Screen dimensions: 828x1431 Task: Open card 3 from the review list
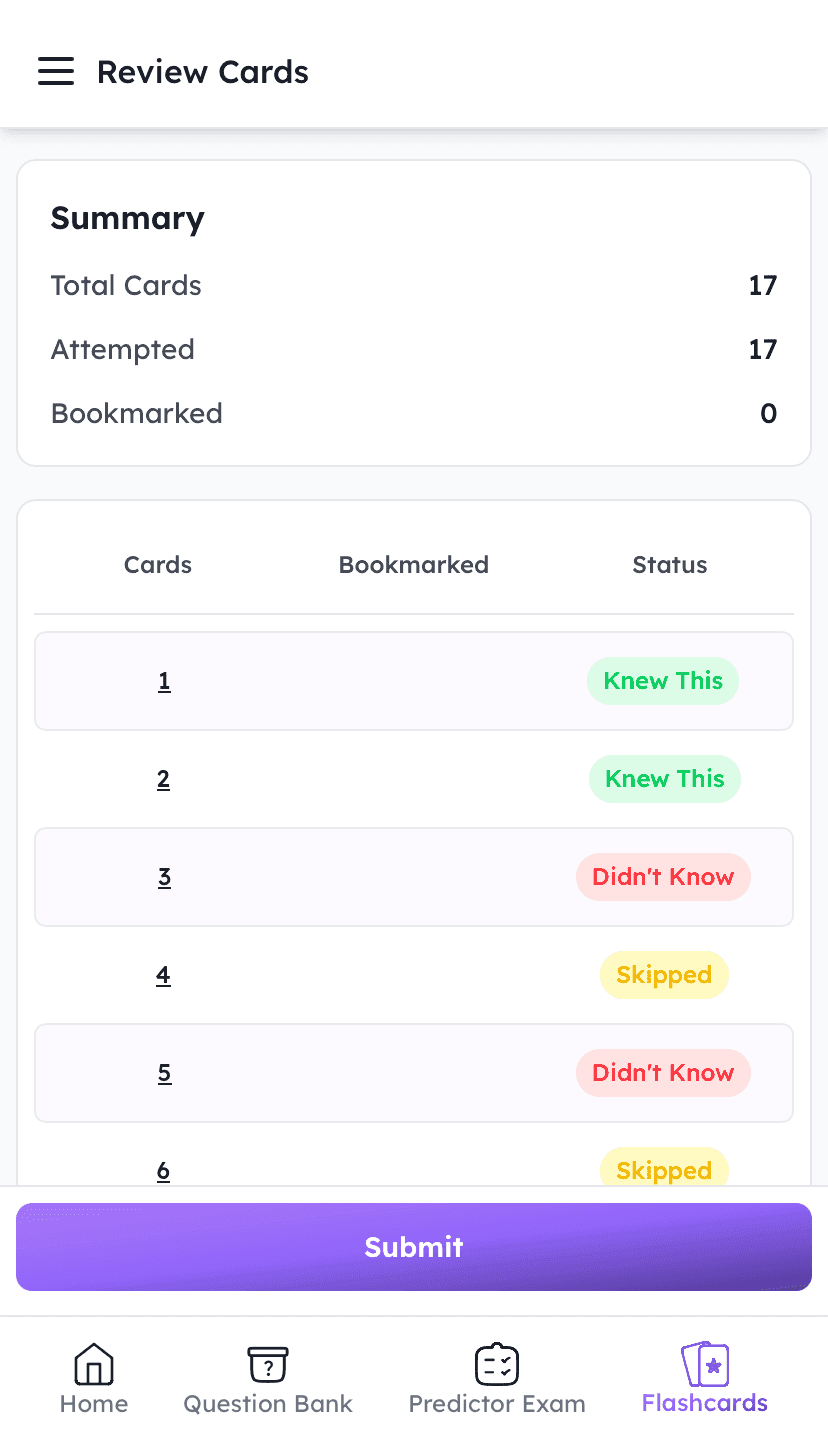coord(164,877)
